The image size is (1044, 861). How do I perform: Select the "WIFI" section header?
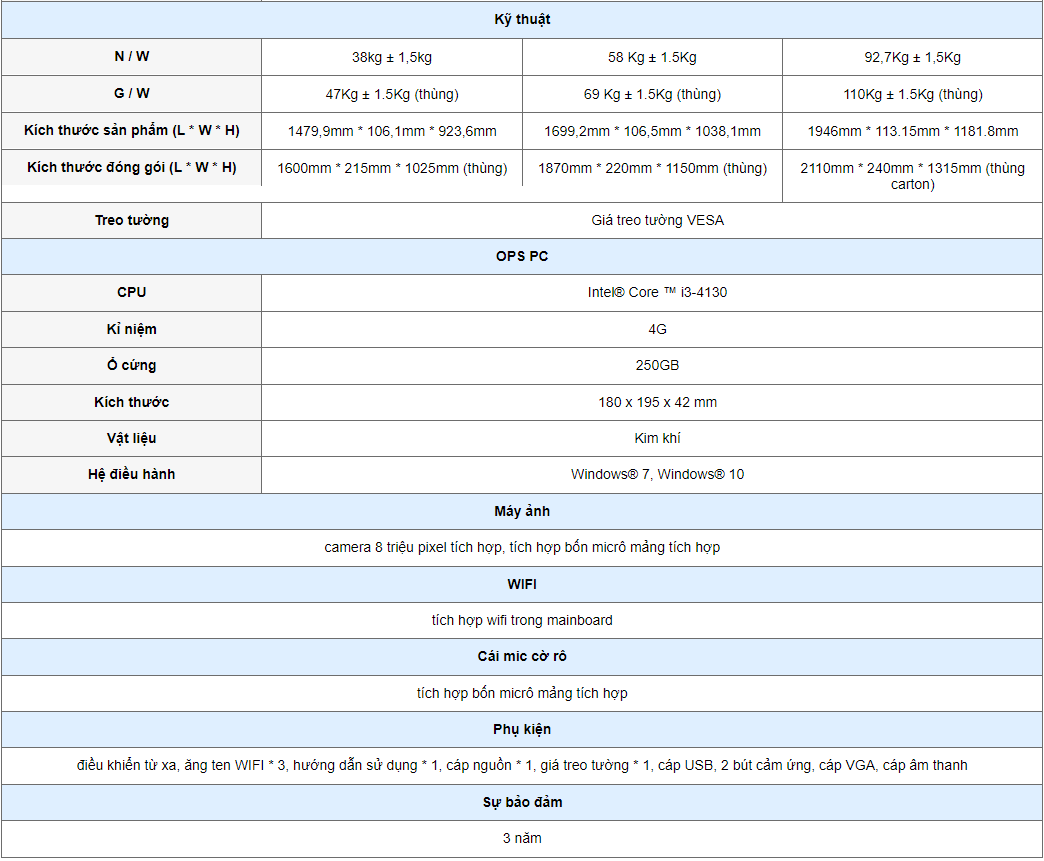click(x=522, y=584)
